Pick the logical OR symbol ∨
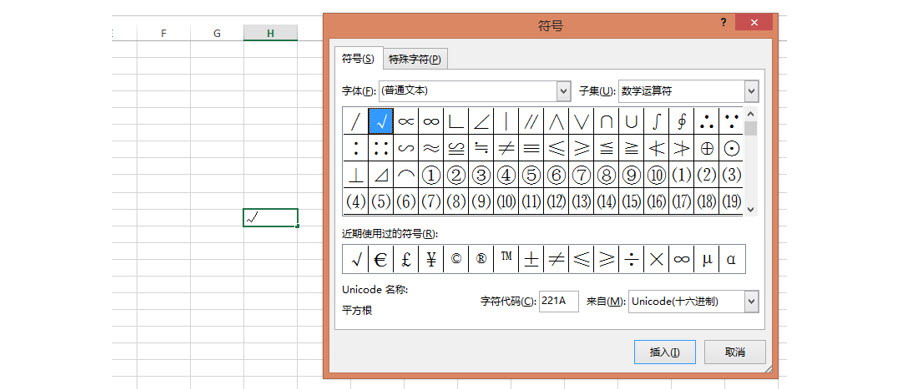 pyautogui.click(x=581, y=121)
